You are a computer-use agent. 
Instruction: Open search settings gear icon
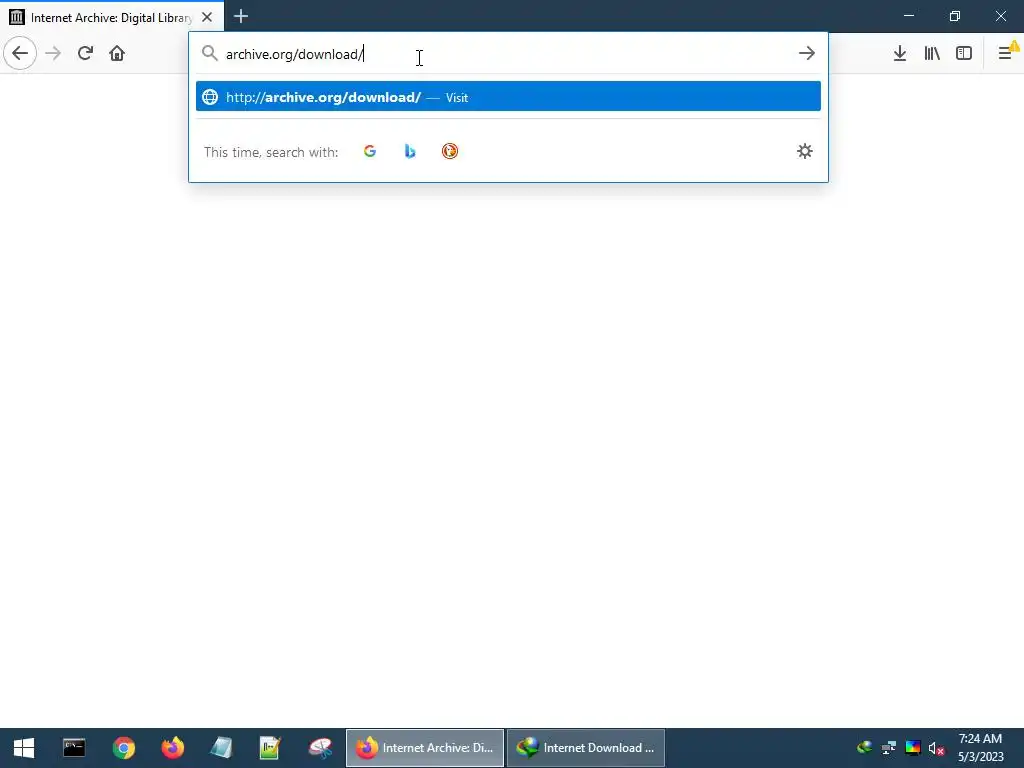pyautogui.click(x=805, y=152)
